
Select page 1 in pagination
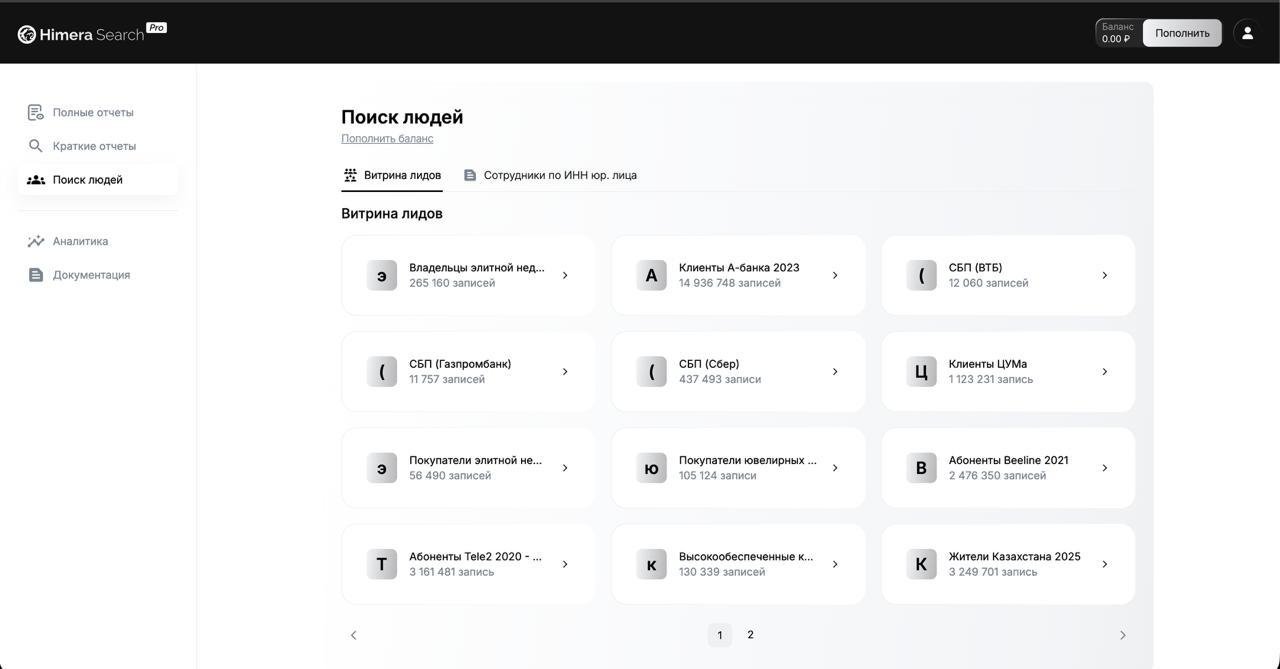(720, 635)
